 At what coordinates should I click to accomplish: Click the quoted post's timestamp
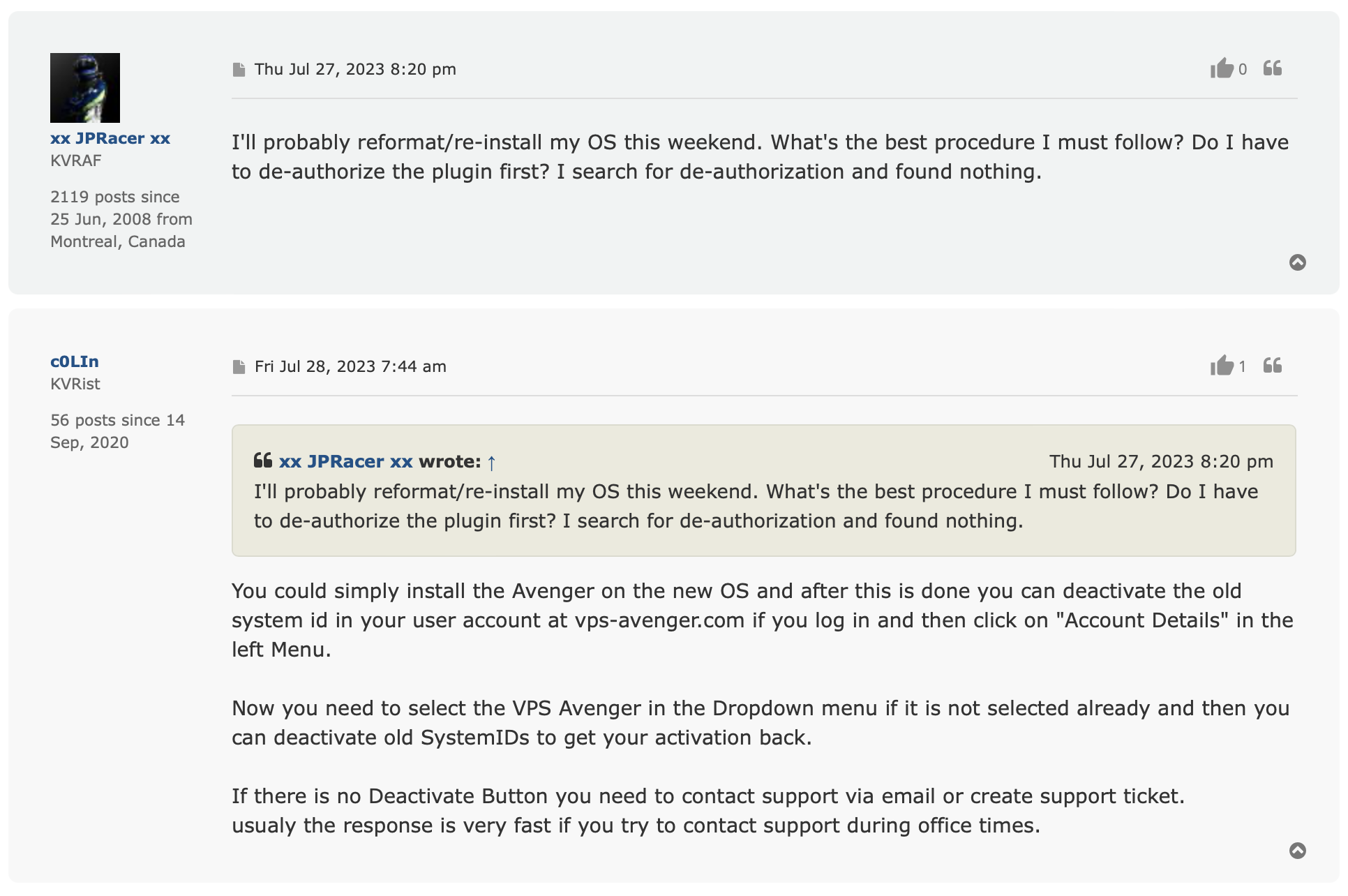pos(1161,462)
